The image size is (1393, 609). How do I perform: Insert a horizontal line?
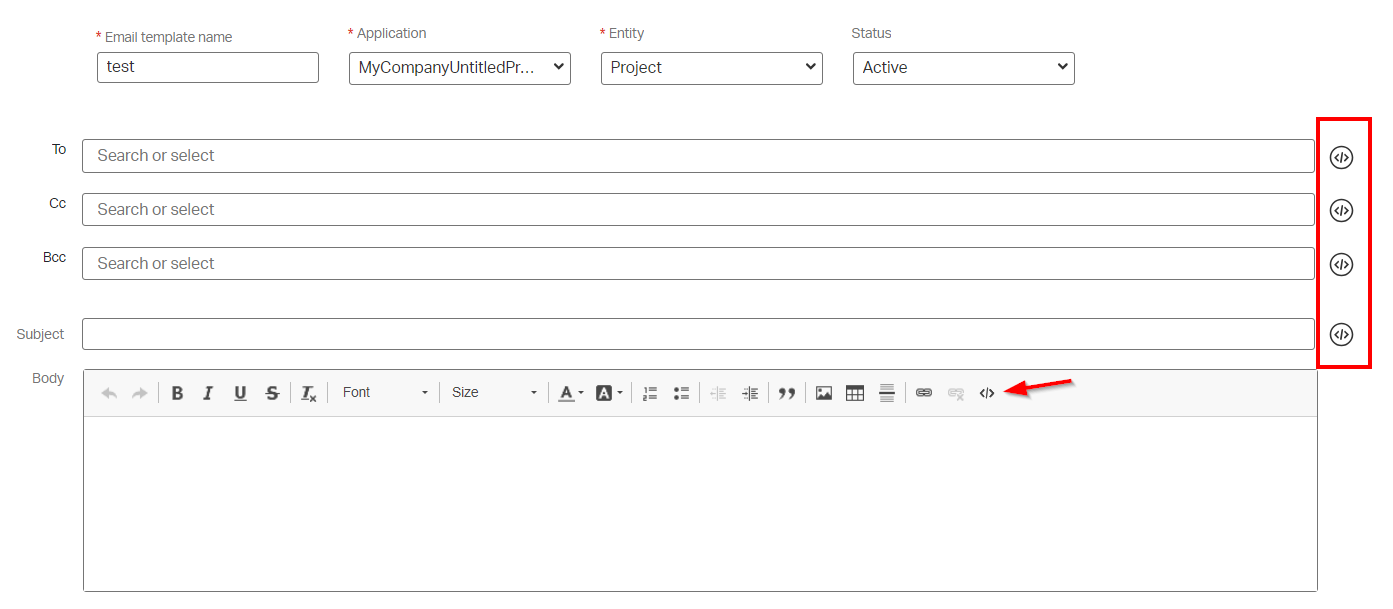point(886,393)
